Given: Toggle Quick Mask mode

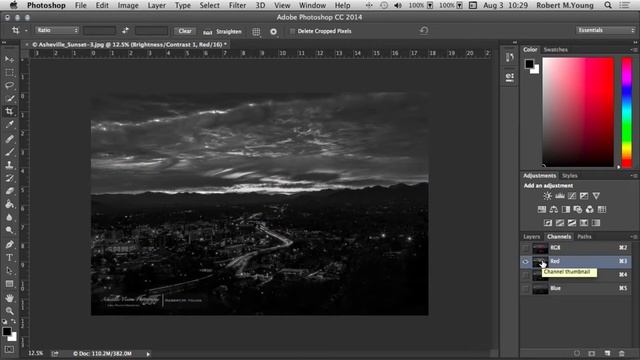Looking at the screenshot, I should pos(9,350).
